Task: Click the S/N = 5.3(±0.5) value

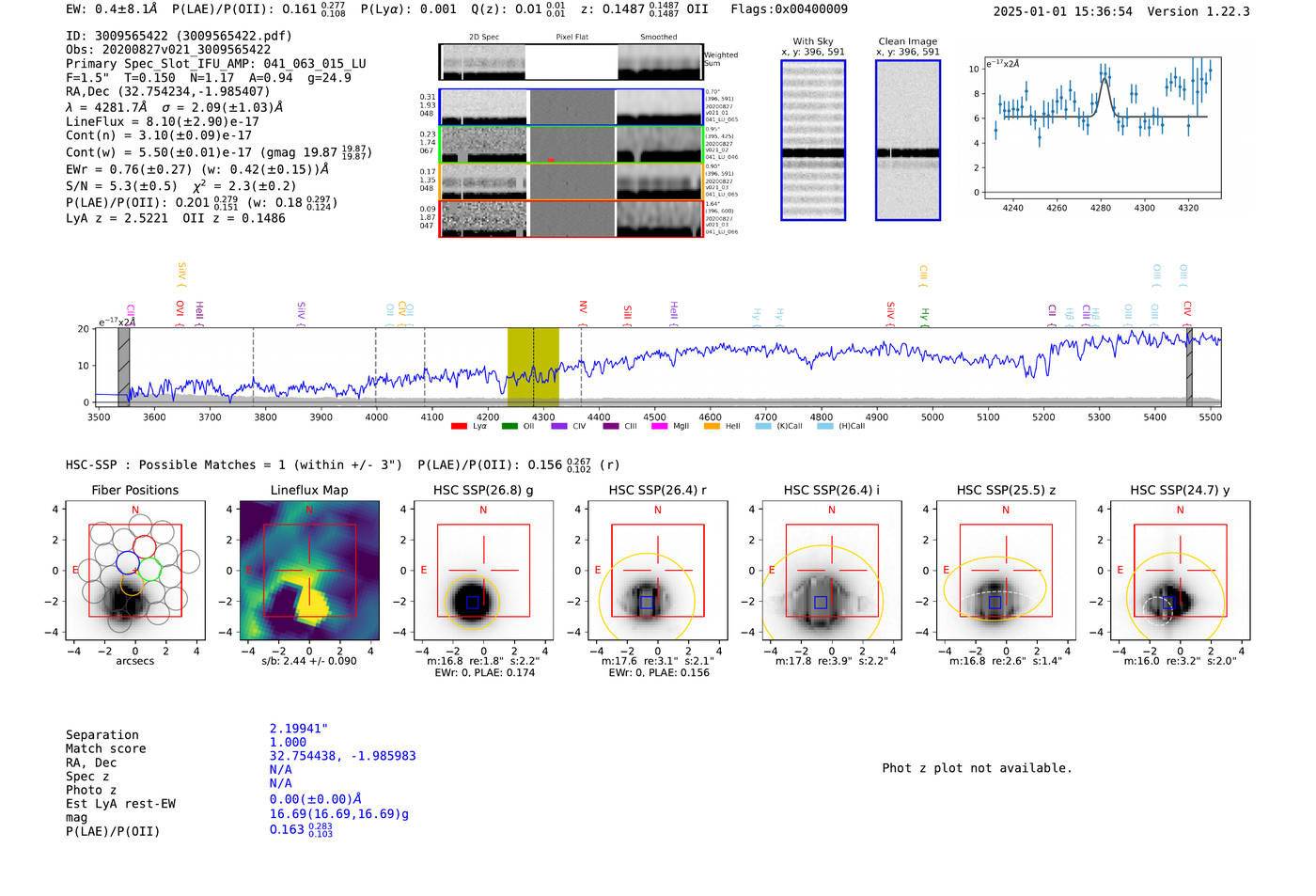Action: coord(121,185)
